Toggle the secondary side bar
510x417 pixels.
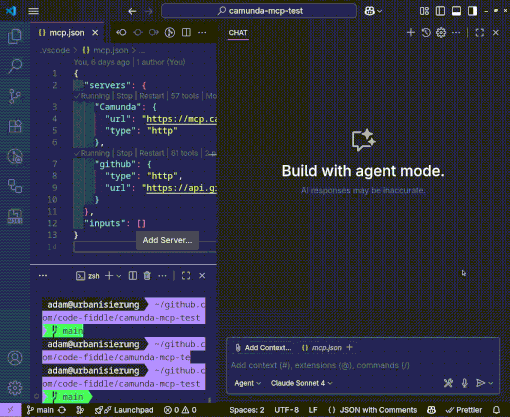pyautogui.click(x=472, y=11)
